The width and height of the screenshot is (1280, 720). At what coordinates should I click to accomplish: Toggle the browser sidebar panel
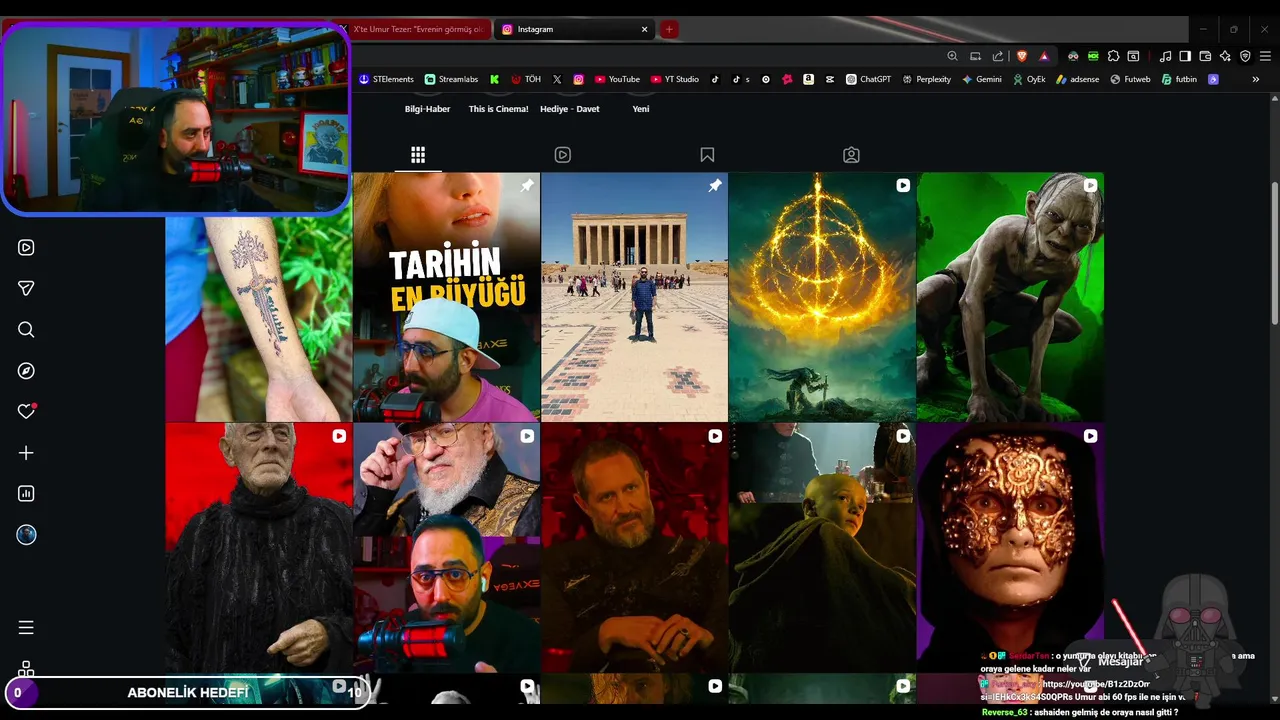1185,56
